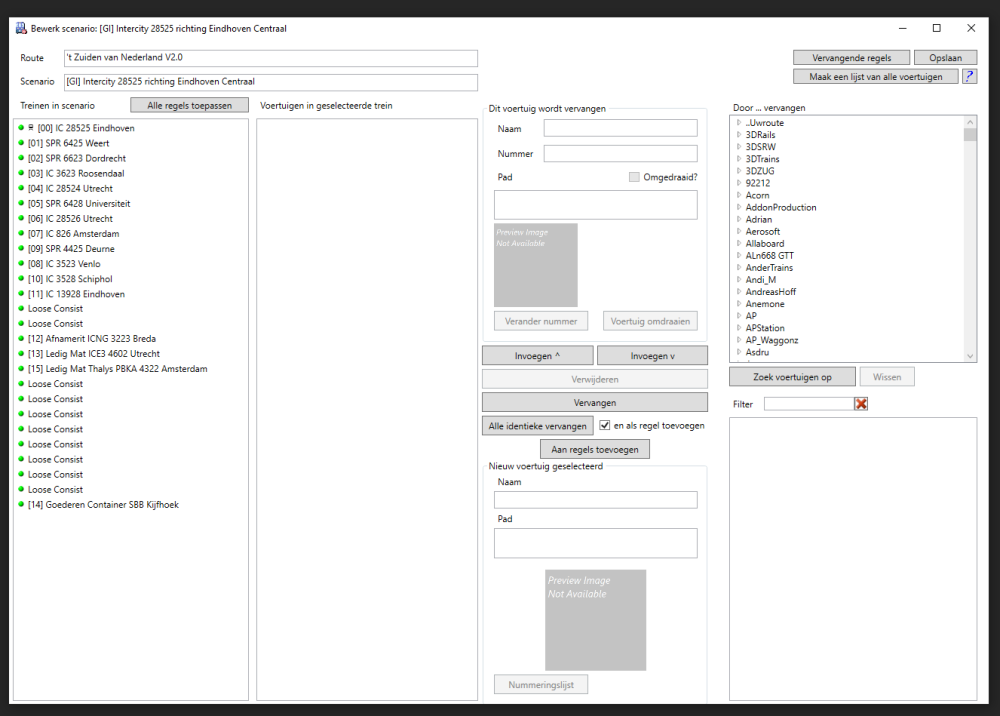Viewport: 1000px width, 716px height.
Task: Click the blue question mark help icon
Action: [x=969, y=76]
